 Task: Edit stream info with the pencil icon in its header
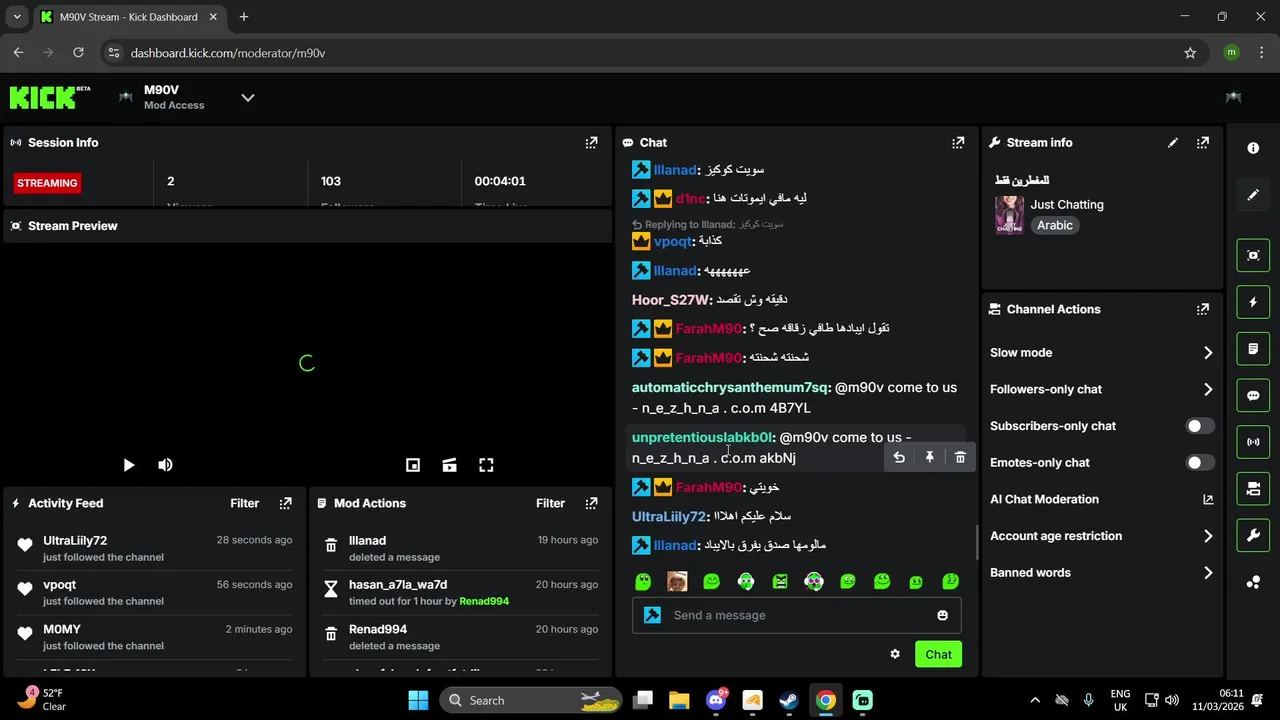click(1173, 143)
